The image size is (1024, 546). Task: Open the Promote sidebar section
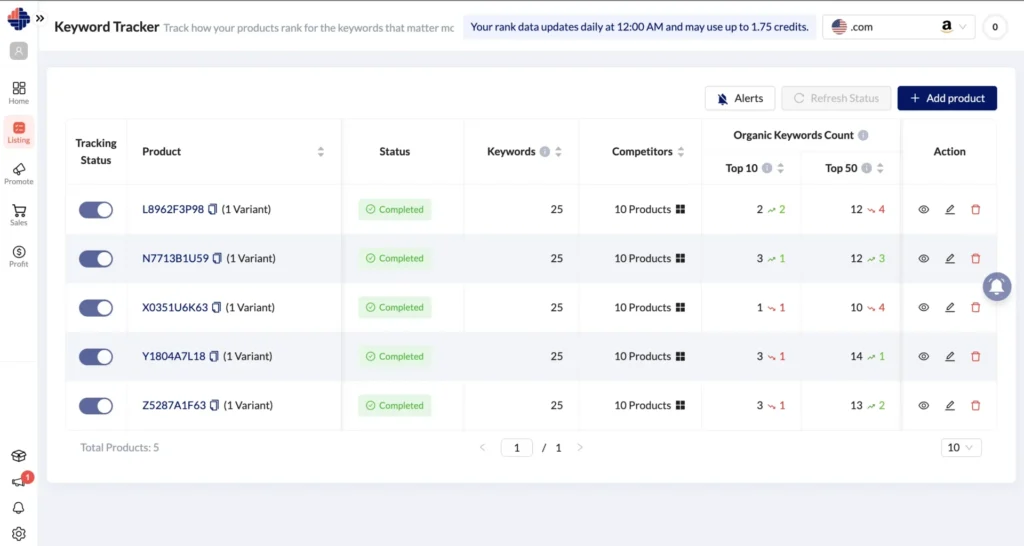tap(18, 174)
